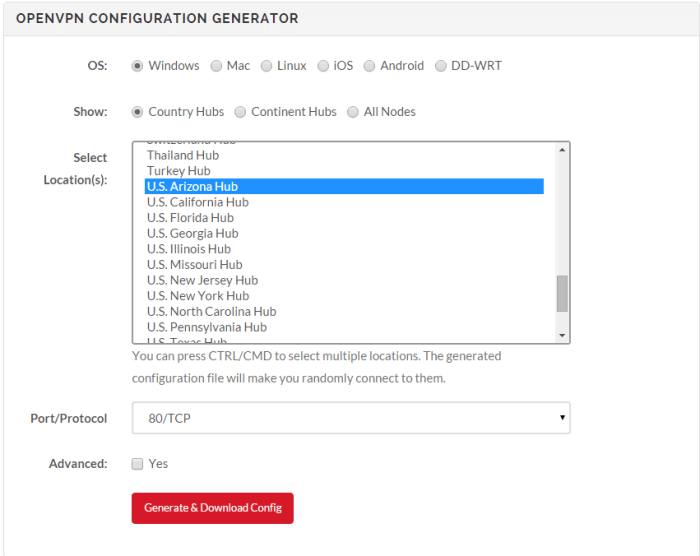Show Country Hubs in the list
This screenshot has height=556, width=700.
(137, 112)
